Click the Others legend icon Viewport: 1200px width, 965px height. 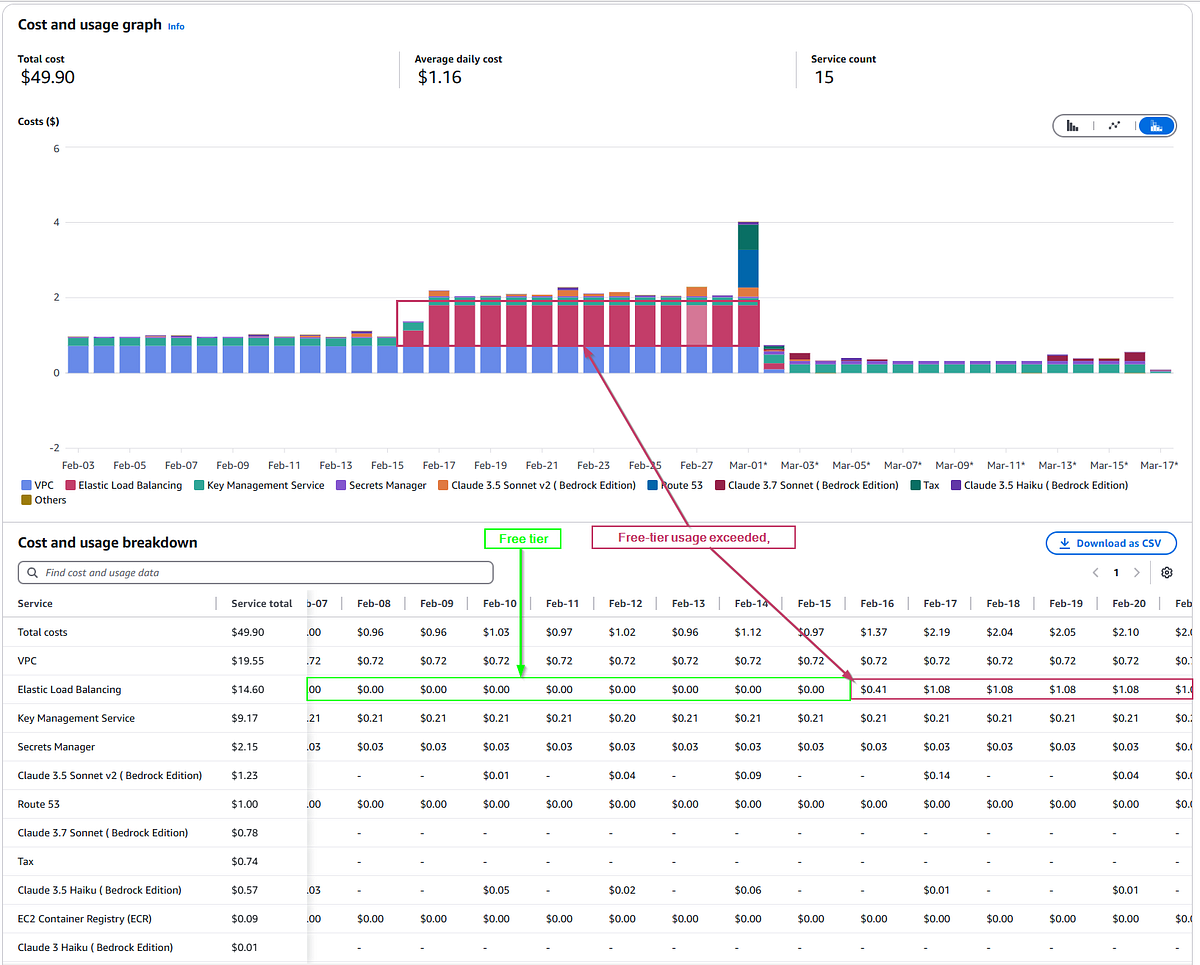pyautogui.click(x=26, y=500)
